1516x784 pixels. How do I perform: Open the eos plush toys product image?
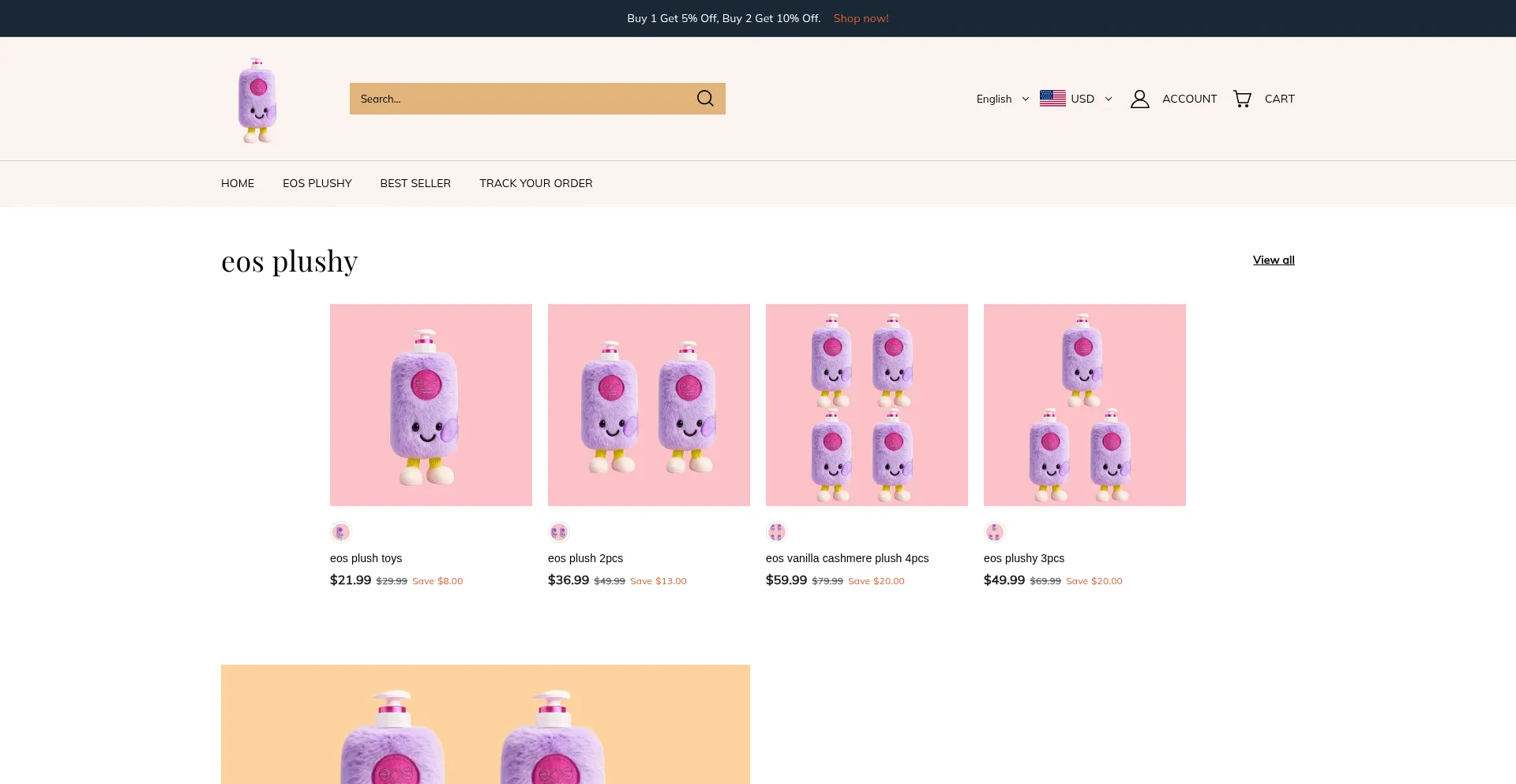point(431,404)
